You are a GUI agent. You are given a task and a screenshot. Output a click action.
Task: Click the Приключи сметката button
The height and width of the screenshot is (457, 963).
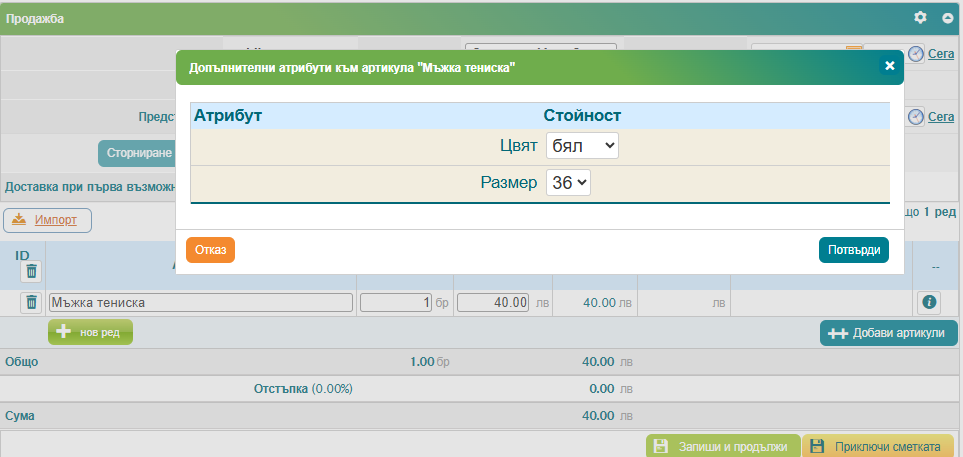tap(880, 446)
